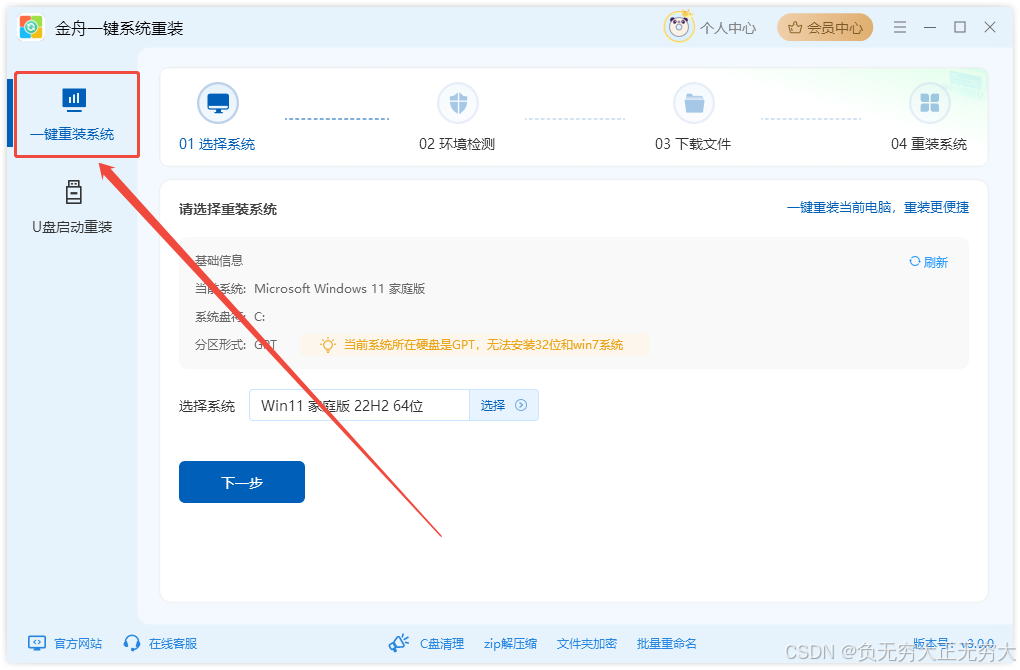Close the application window

click(990, 27)
